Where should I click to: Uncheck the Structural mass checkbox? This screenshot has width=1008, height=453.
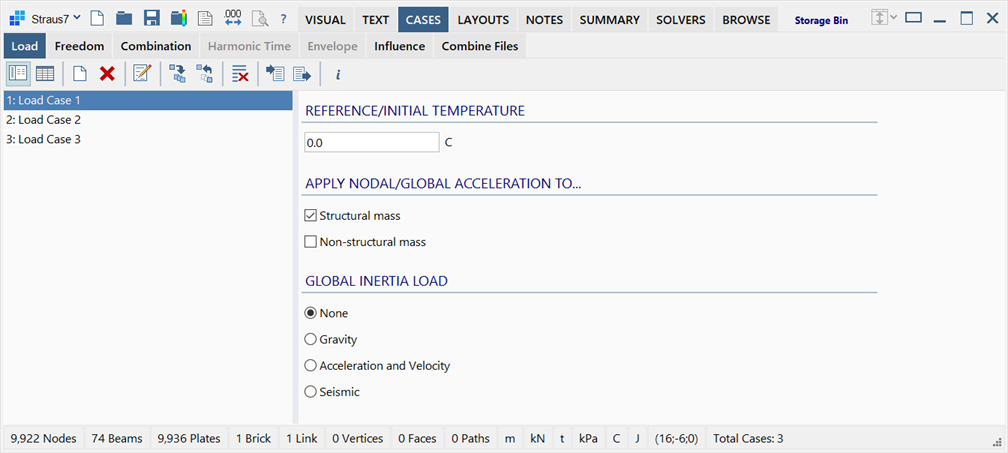[310, 216]
